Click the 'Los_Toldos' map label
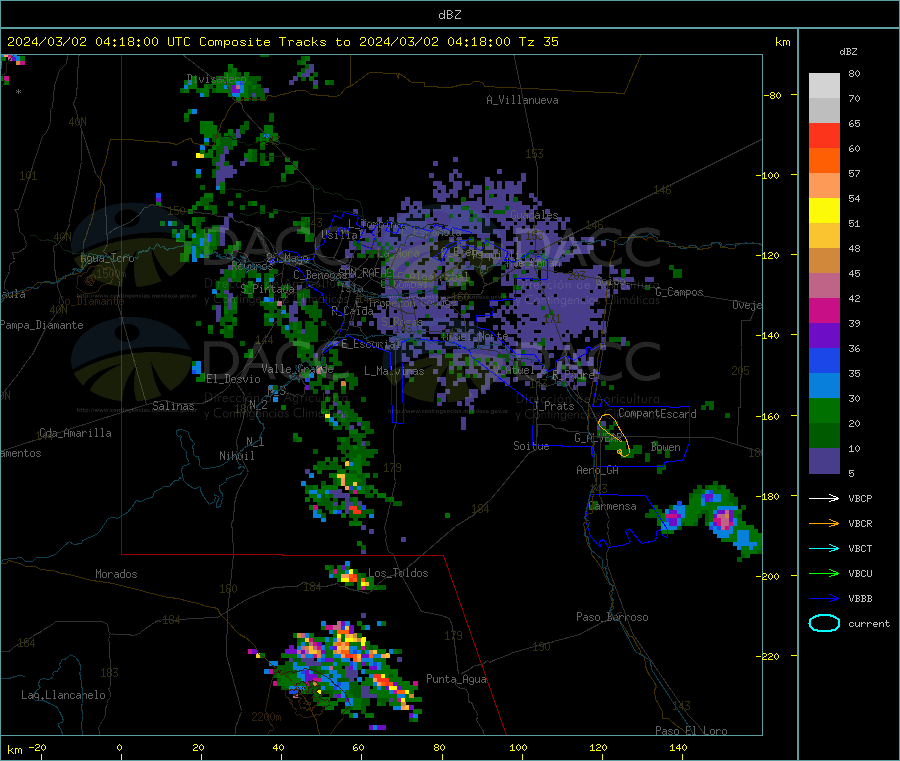The width and height of the screenshot is (900, 761). click(398, 573)
